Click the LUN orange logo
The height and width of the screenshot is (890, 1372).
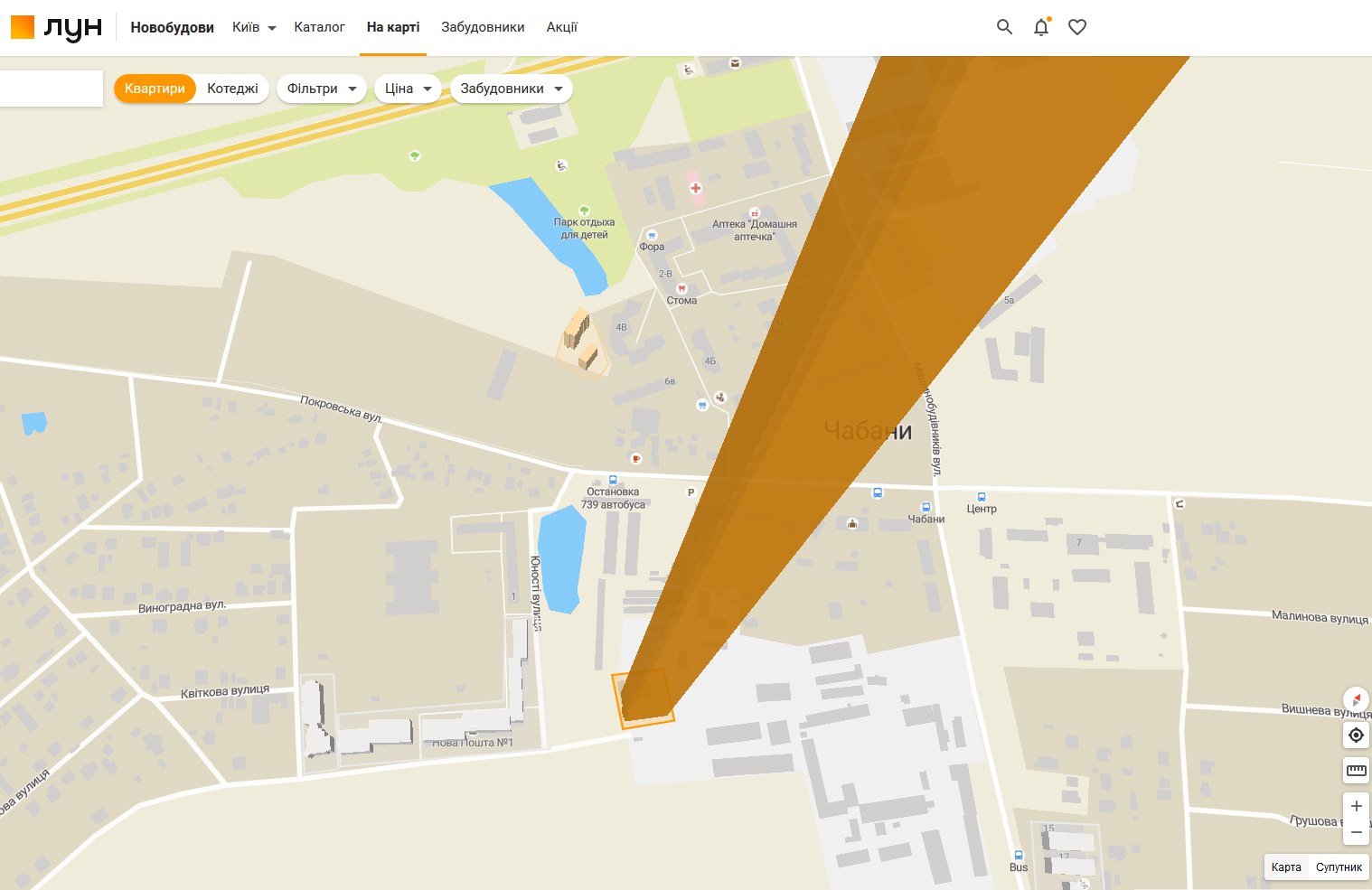click(56, 27)
